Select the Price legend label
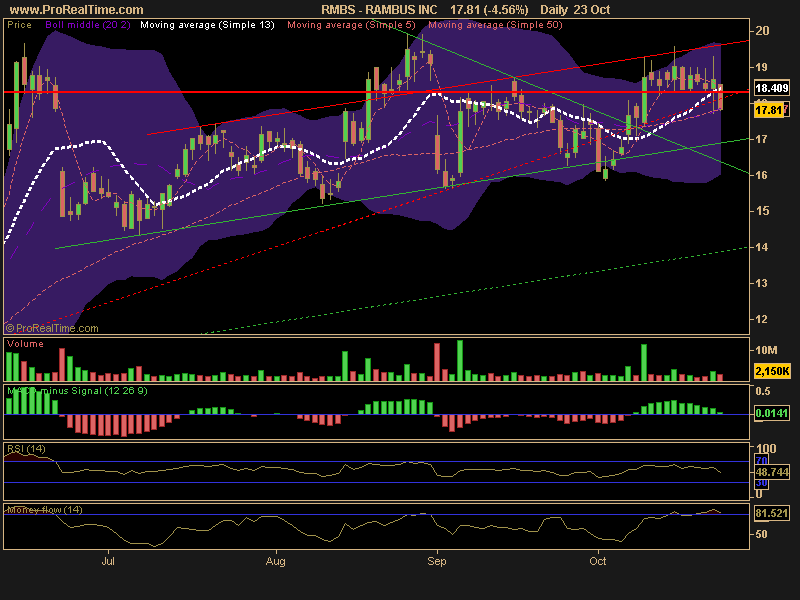 click(x=19, y=25)
